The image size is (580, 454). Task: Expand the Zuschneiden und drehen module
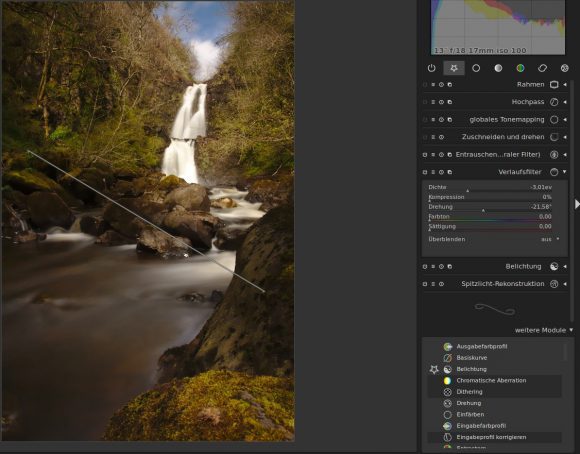pyautogui.click(x=565, y=137)
